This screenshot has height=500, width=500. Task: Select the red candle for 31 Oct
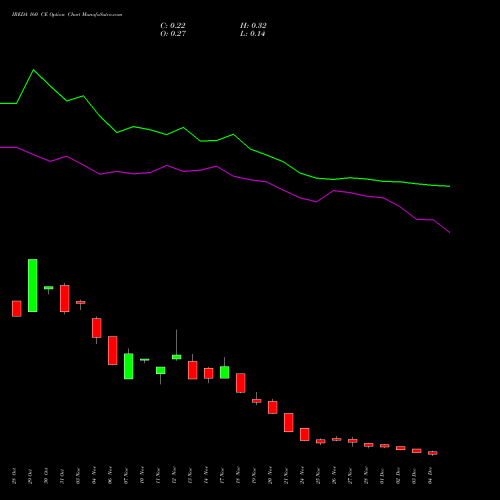click(x=65, y=299)
